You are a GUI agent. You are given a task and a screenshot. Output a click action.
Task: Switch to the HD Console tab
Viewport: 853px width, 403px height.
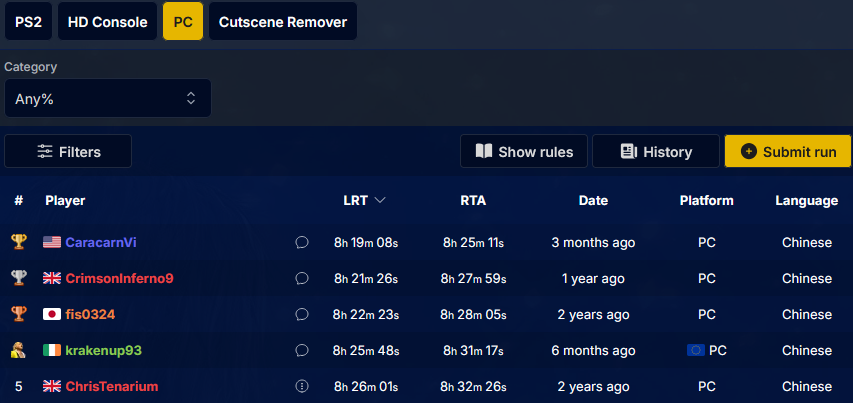107,22
